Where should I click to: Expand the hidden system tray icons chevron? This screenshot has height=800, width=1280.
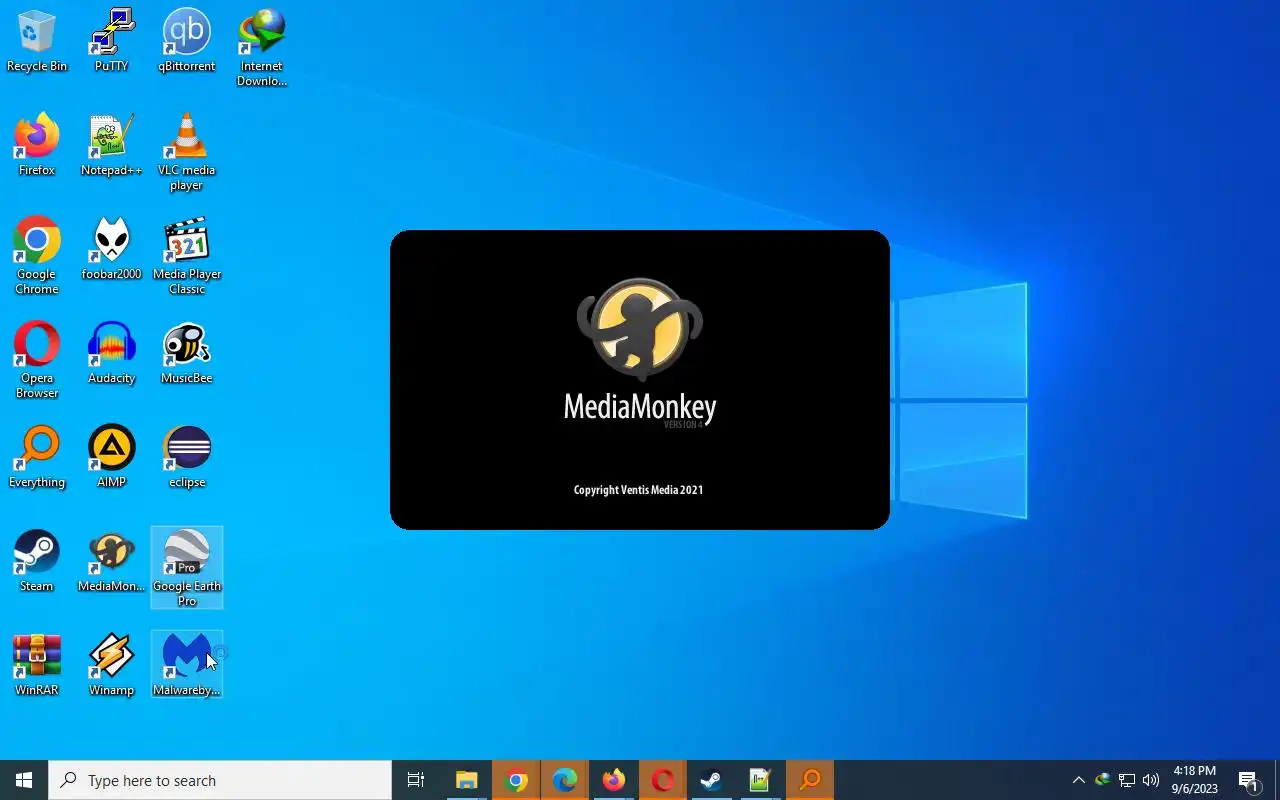(x=1078, y=780)
